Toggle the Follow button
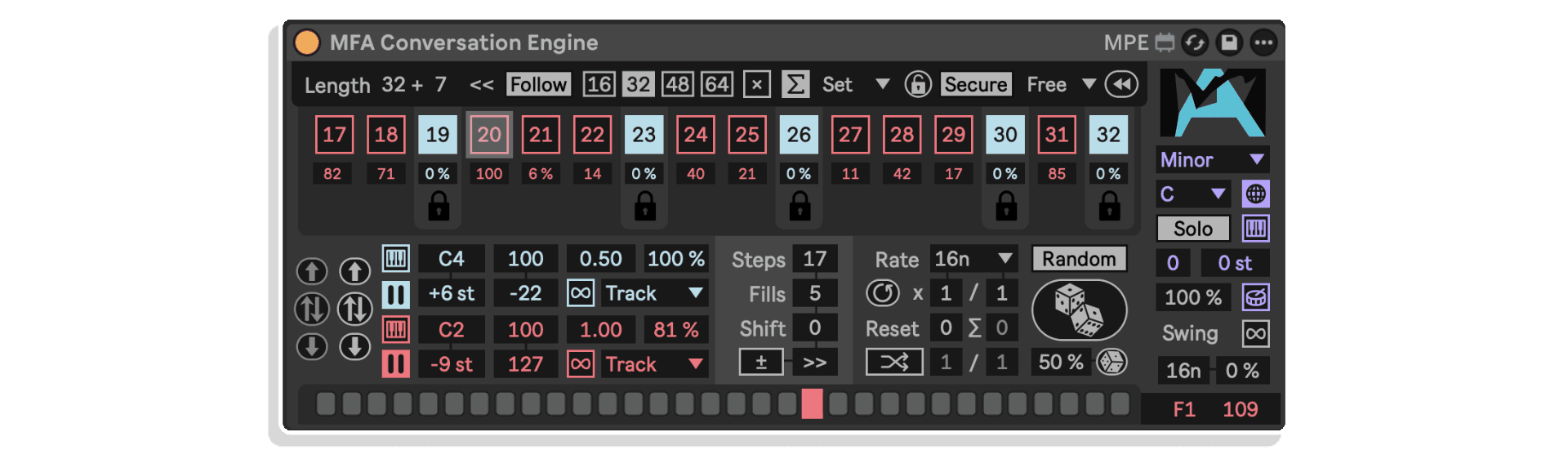 point(538,85)
